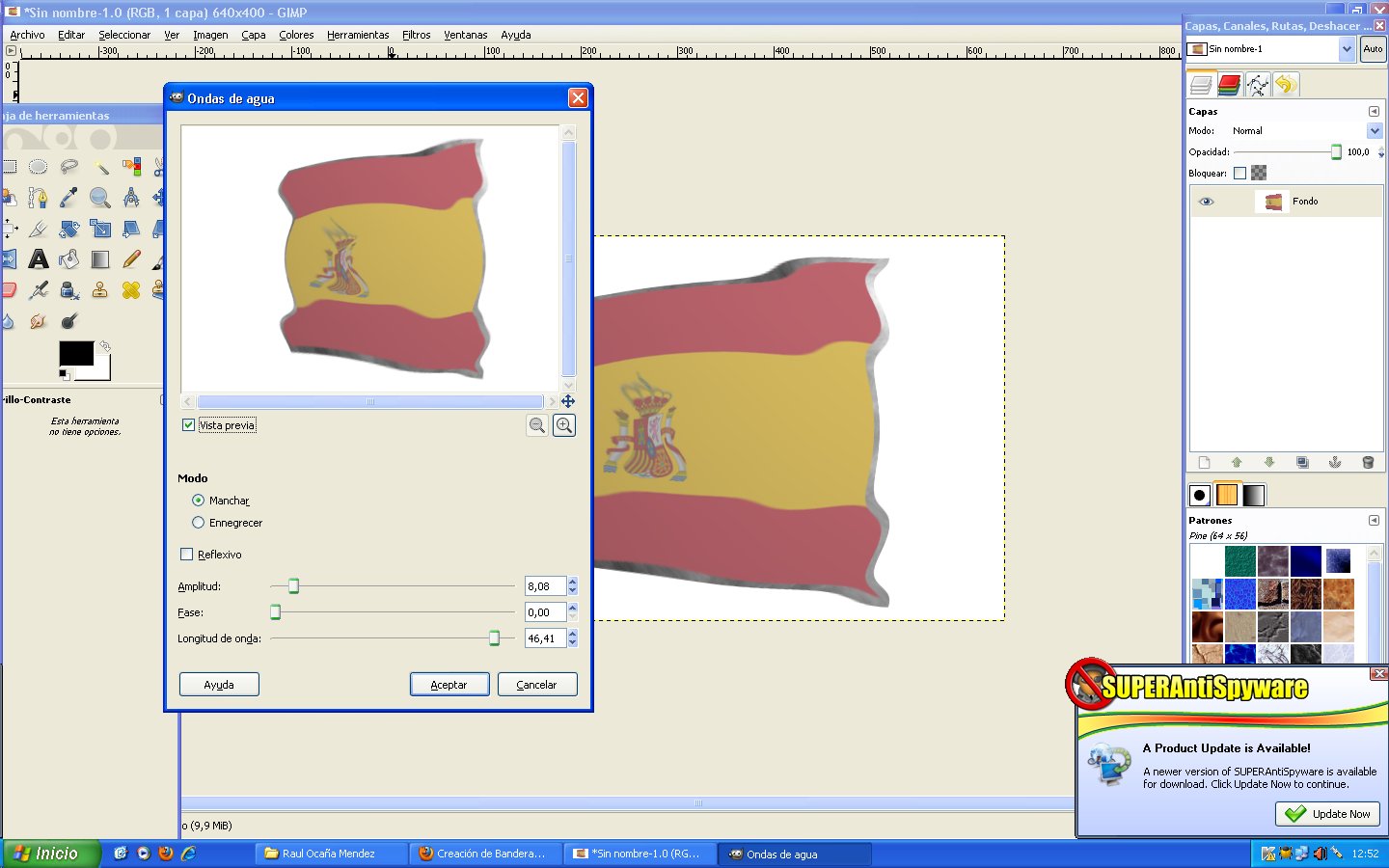Switch to the Gradients tab
The image size is (1389, 868).
pos(1253,495)
